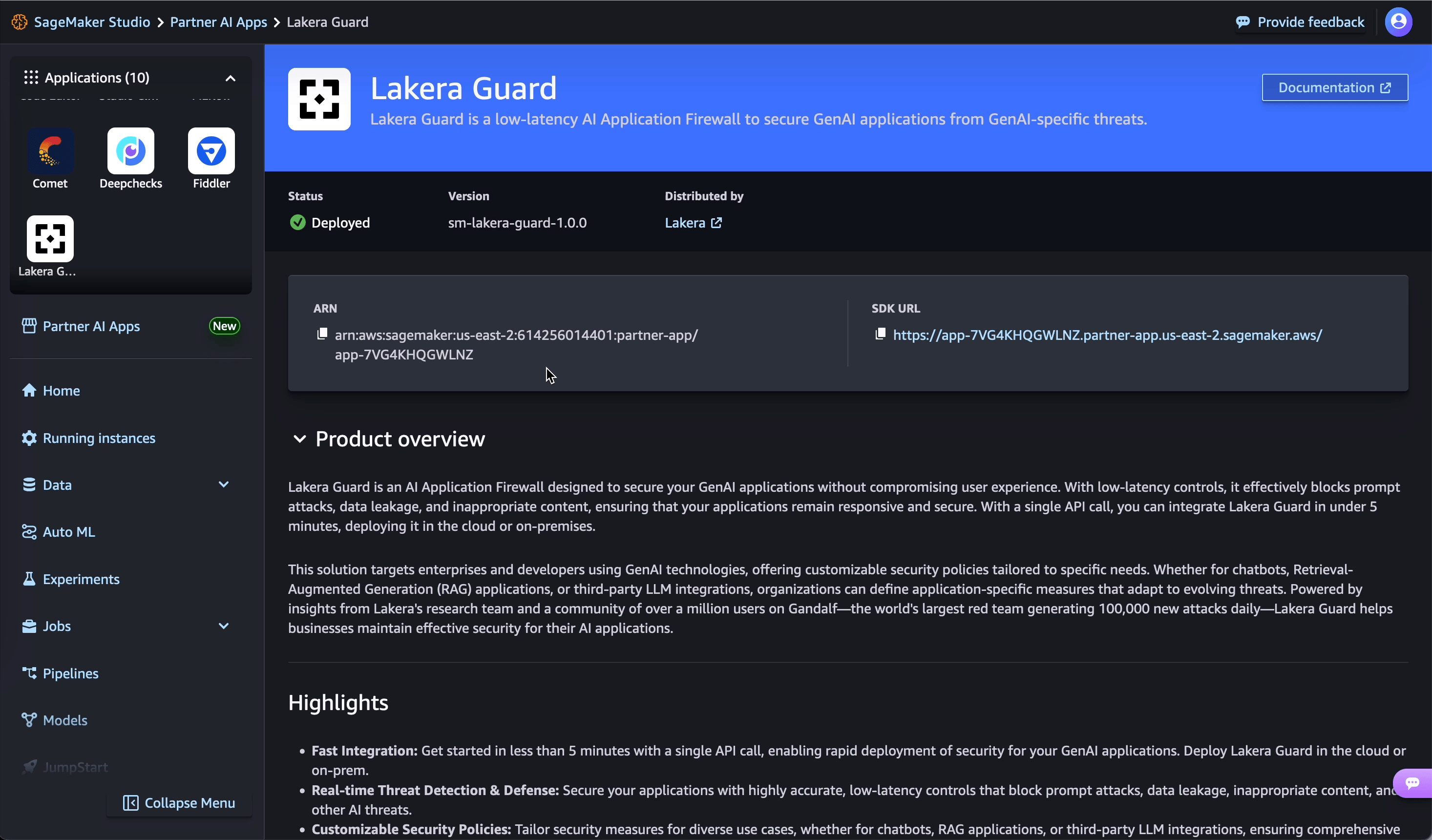
Task: Click the Collapse Menu button
Action: point(179,803)
